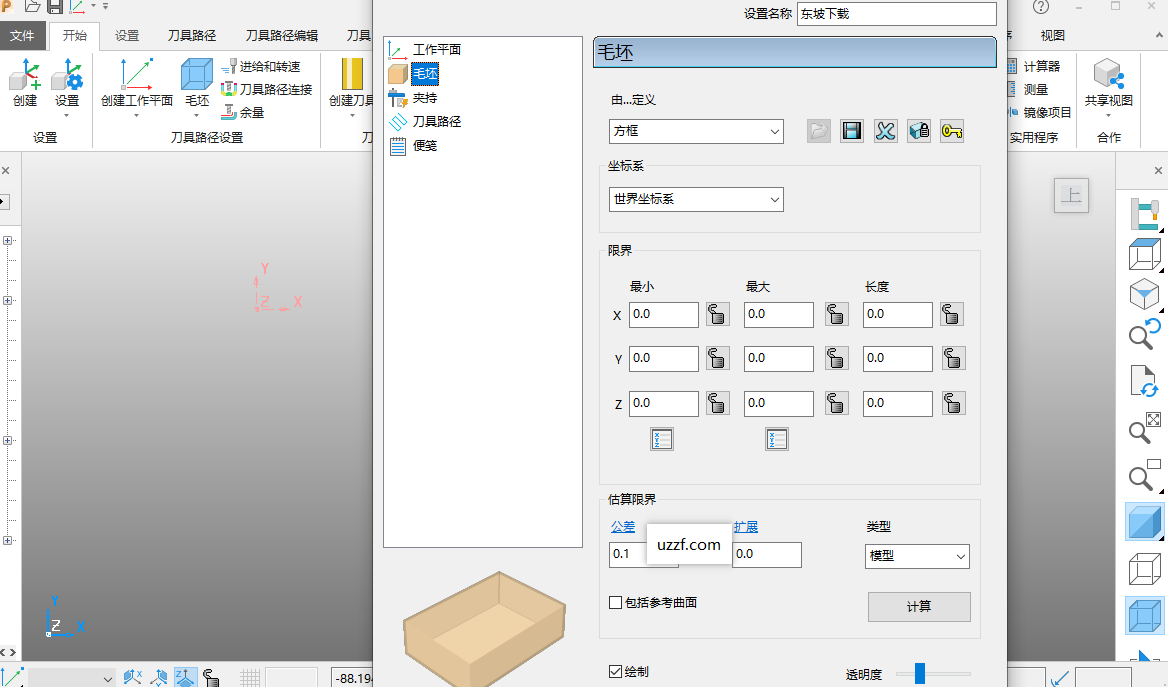The height and width of the screenshot is (687, 1168).
Task: Click the 毛坯 block icon in ribbon
Action: tap(197, 76)
